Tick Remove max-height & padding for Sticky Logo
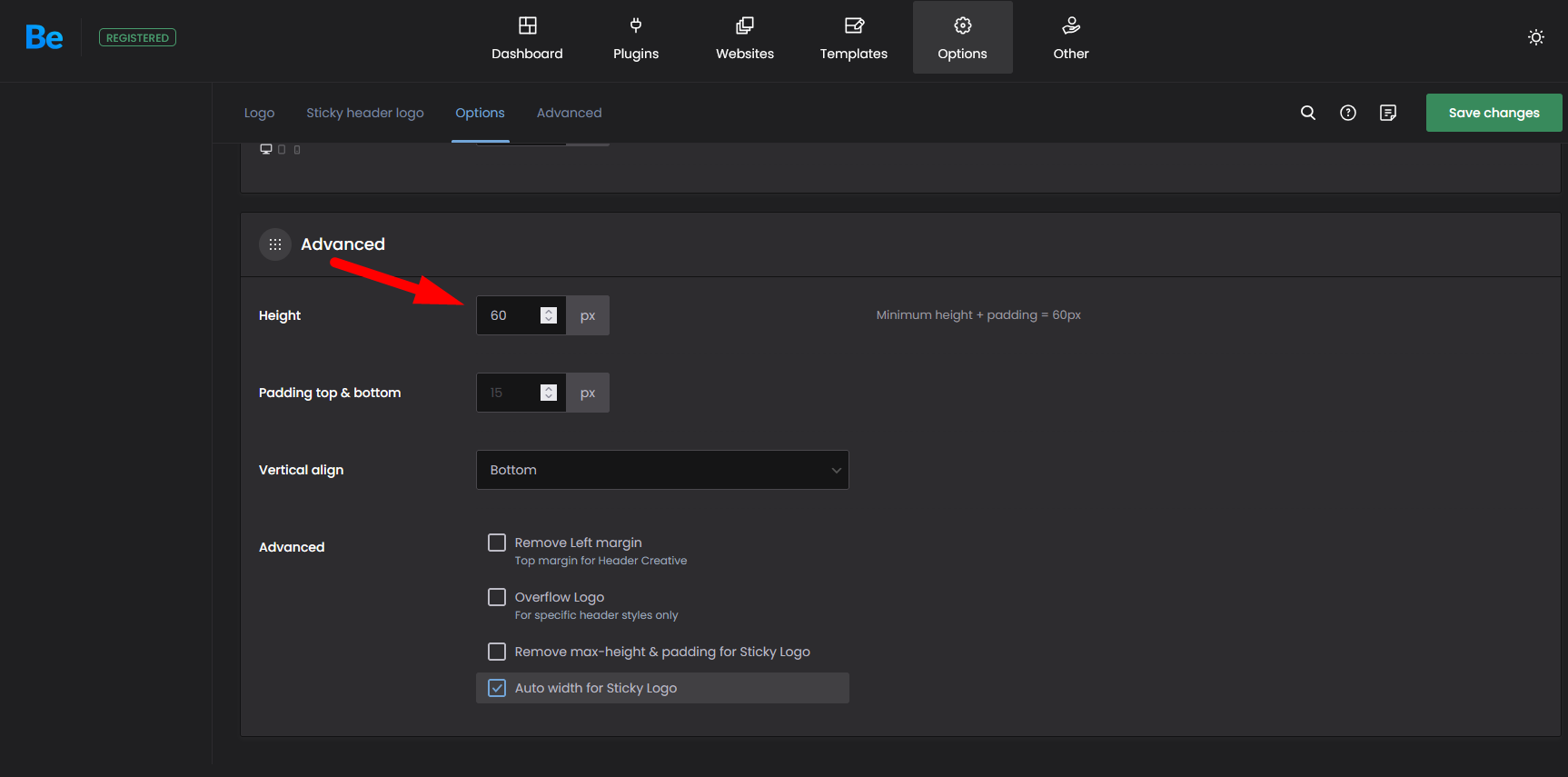This screenshot has width=1568, height=777. [x=497, y=652]
